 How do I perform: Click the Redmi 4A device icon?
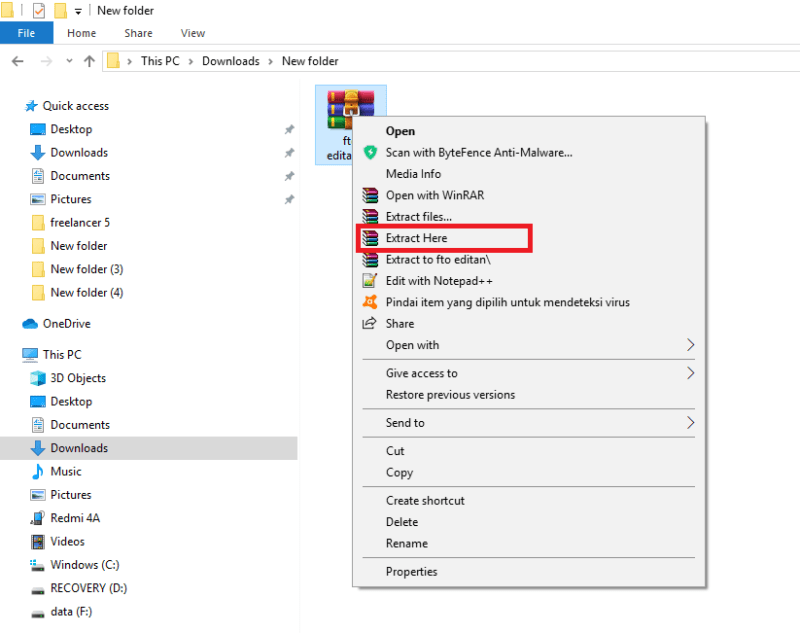tap(38, 518)
